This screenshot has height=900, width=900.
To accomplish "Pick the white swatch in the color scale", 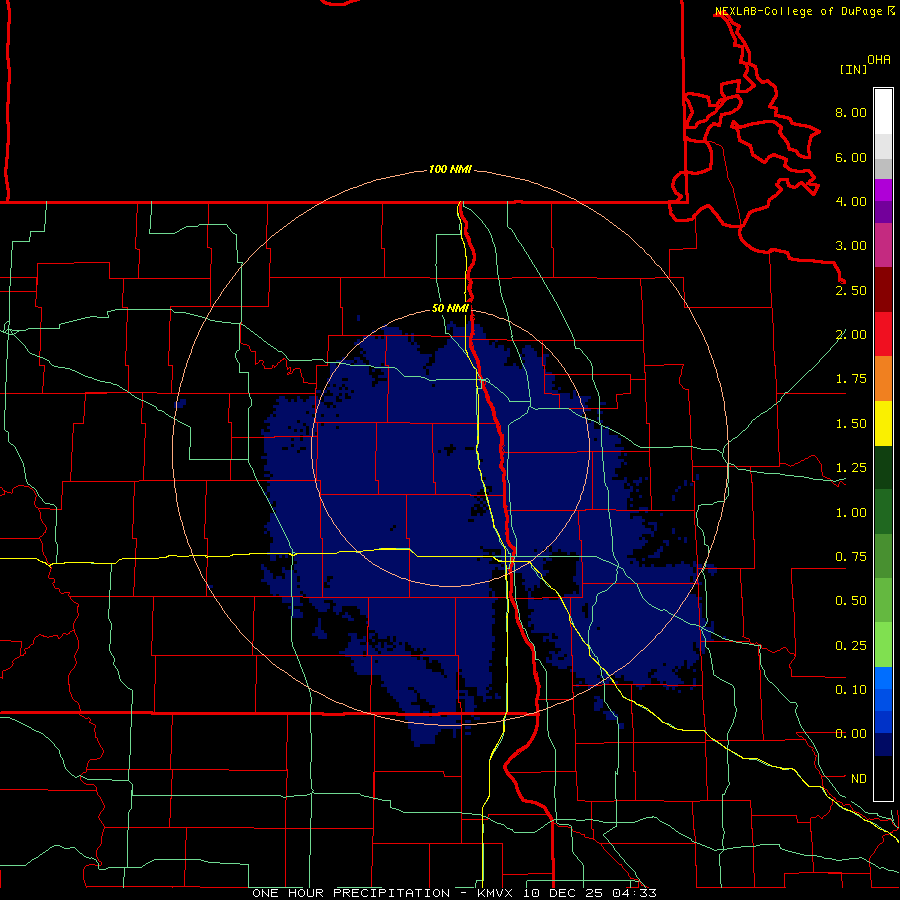I will click(883, 112).
